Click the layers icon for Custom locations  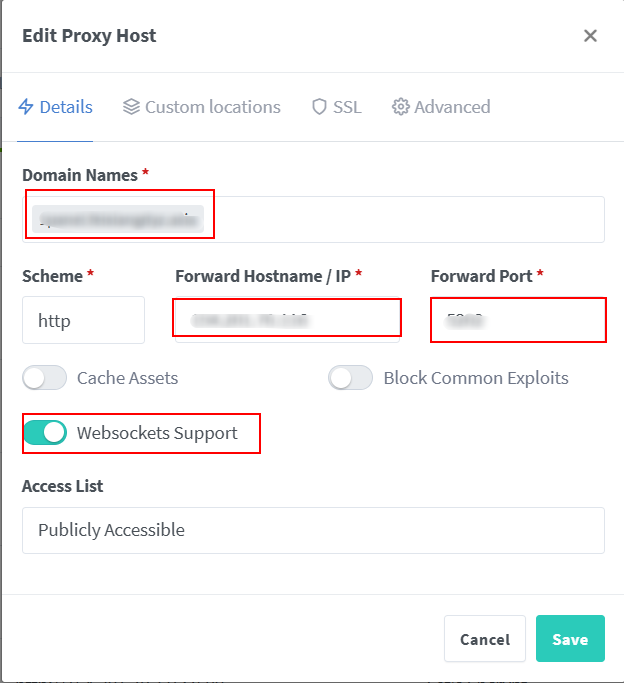click(x=131, y=107)
